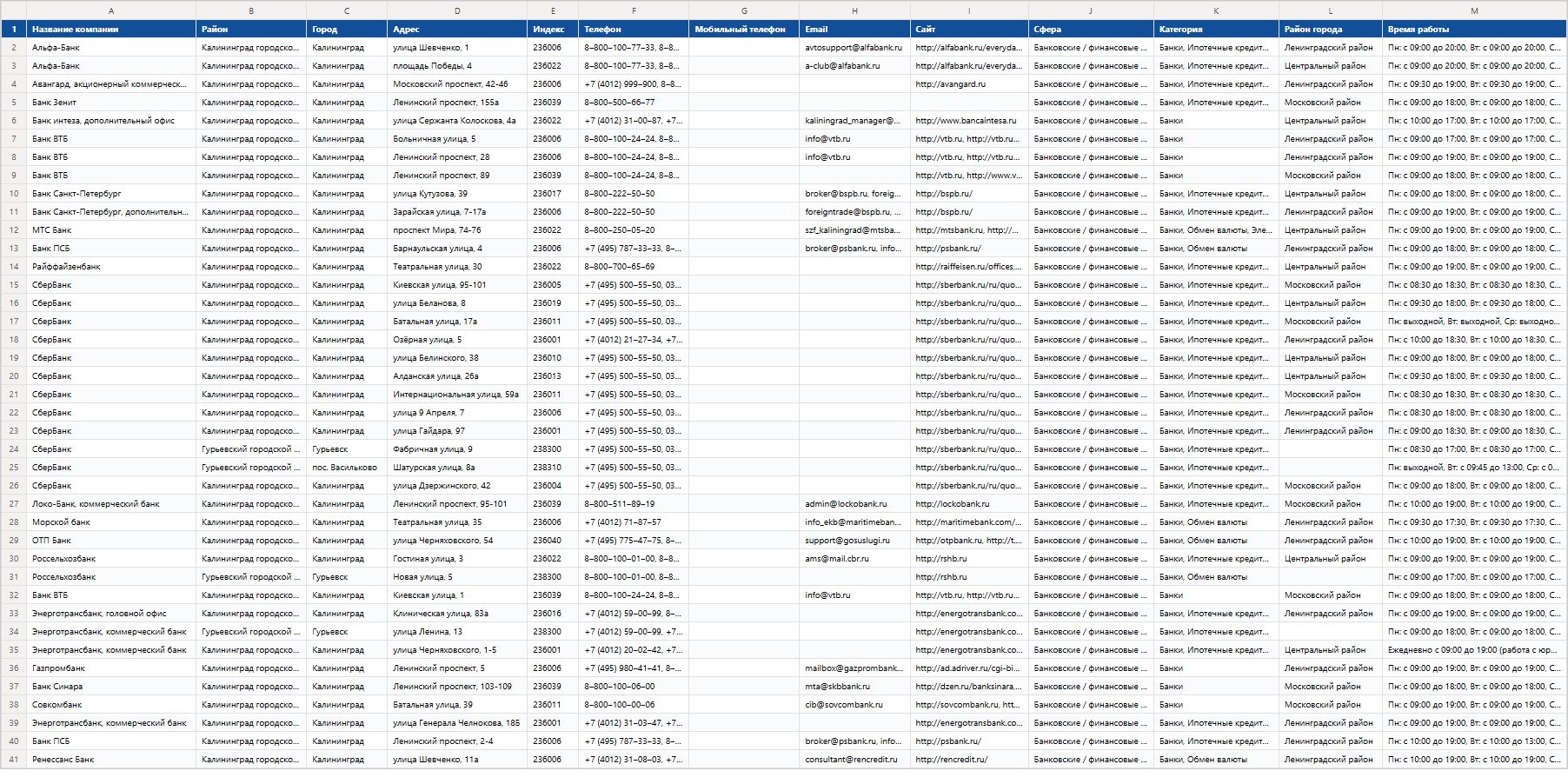The image size is (1568, 784).
Task: Click address 'Интернациональная улица, 59а'
Action: [x=457, y=395]
